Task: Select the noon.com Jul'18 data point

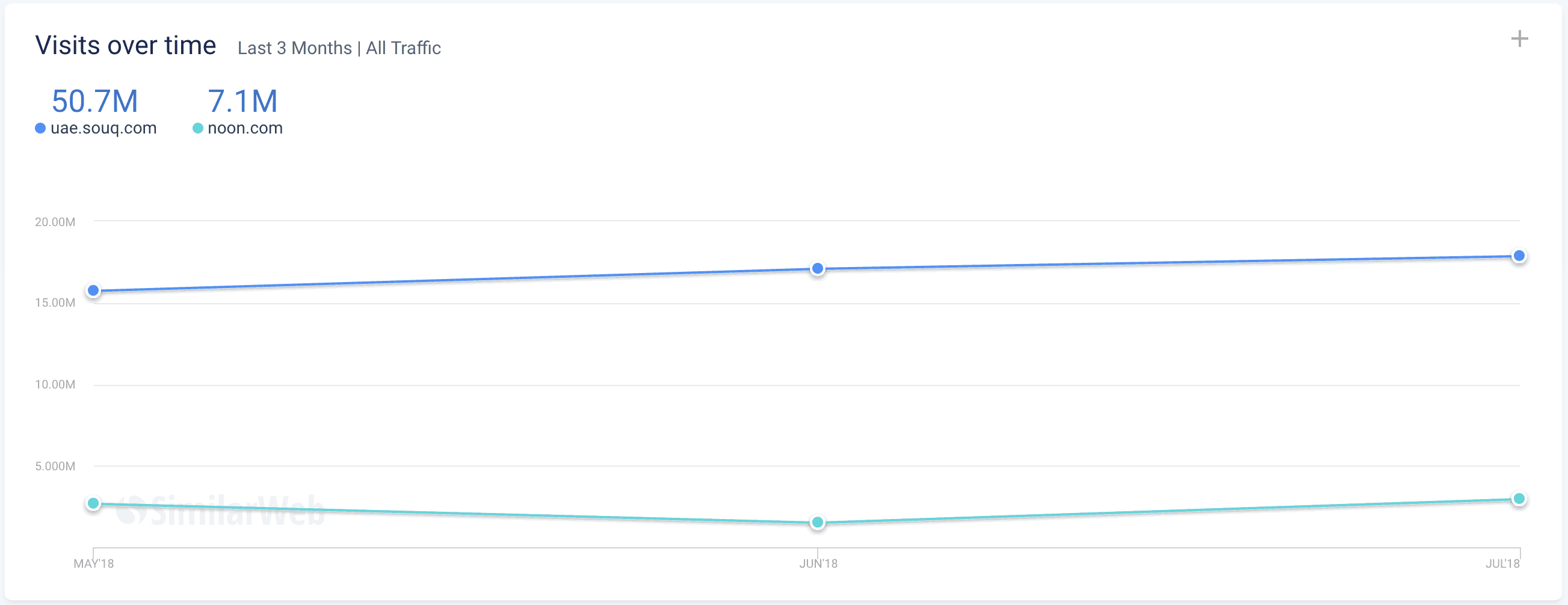Action: 1519,499
